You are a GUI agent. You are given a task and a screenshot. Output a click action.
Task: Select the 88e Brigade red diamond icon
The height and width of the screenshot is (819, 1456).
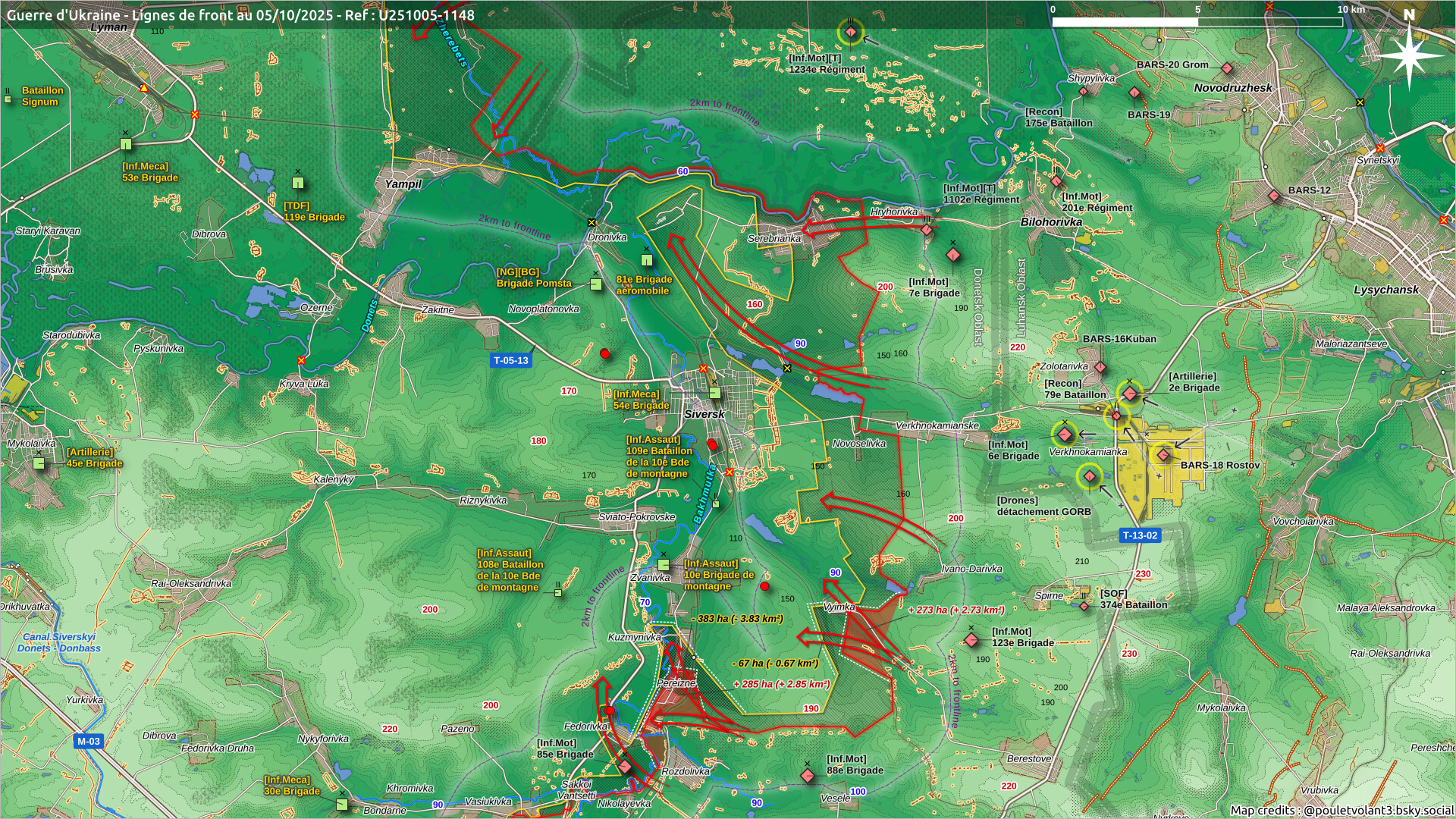coord(808,776)
